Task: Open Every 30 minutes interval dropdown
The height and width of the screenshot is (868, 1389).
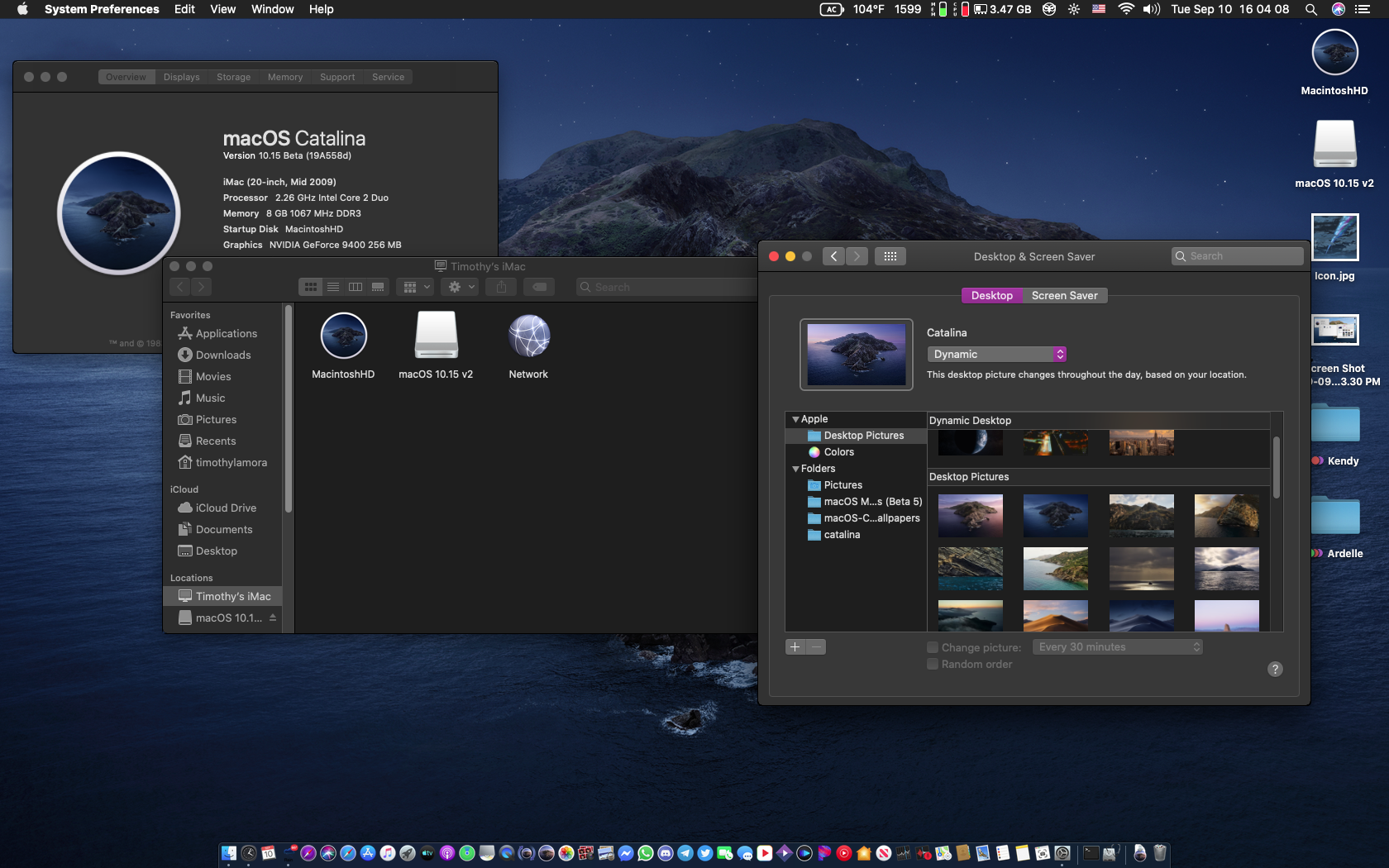Action: click(x=1117, y=647)
